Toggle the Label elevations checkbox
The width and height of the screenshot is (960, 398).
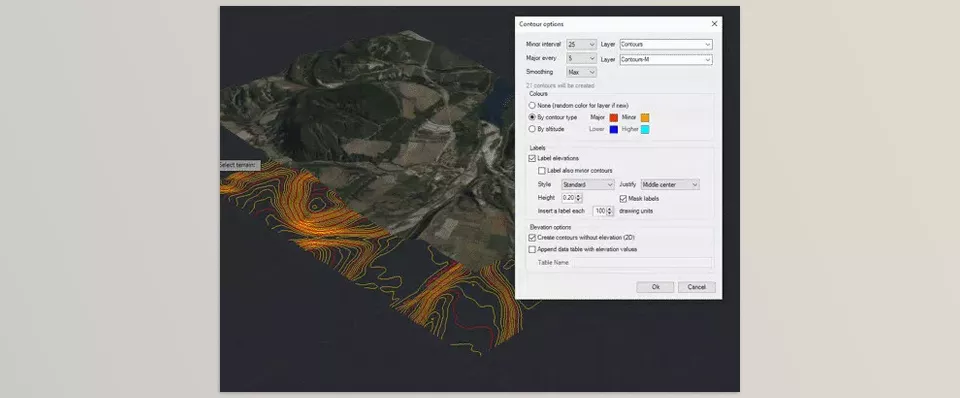[x=531, y=158]
